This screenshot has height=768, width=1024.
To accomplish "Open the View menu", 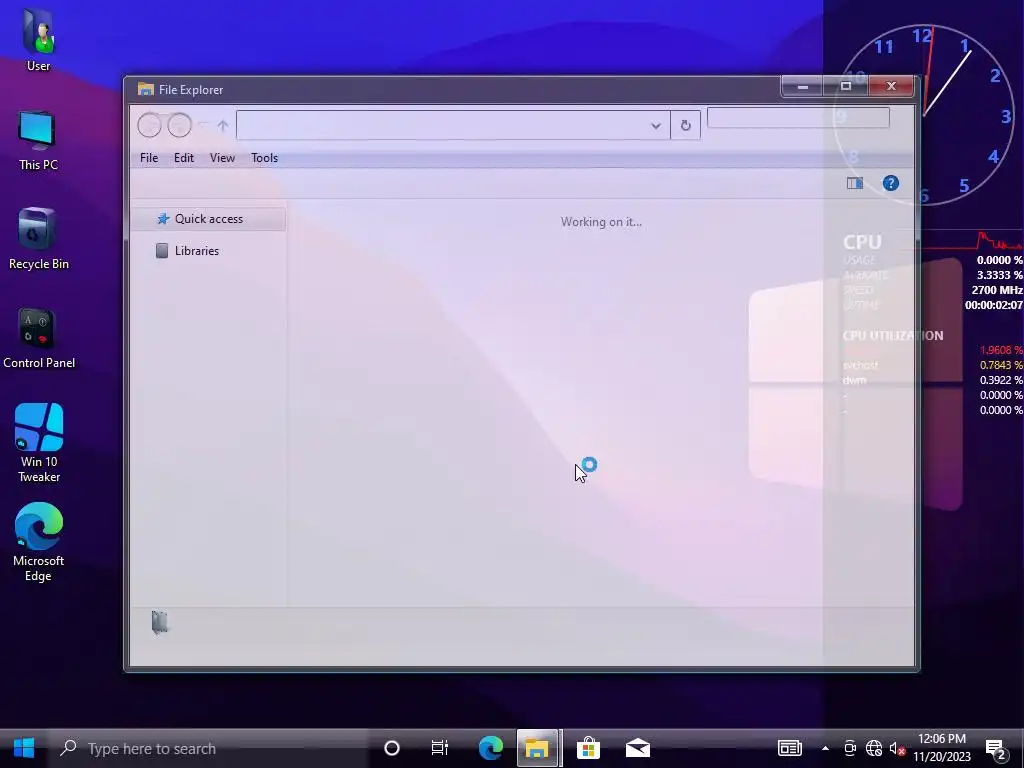I will [222, 158].
